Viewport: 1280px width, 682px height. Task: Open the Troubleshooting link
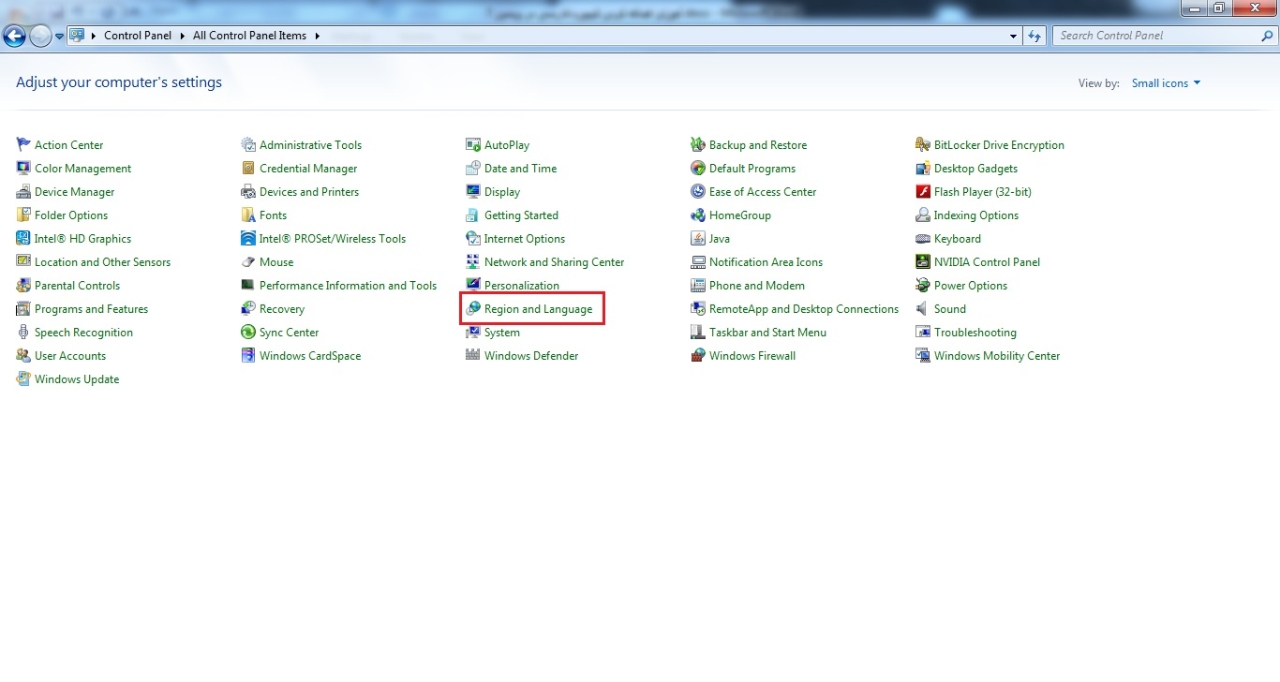975,333
